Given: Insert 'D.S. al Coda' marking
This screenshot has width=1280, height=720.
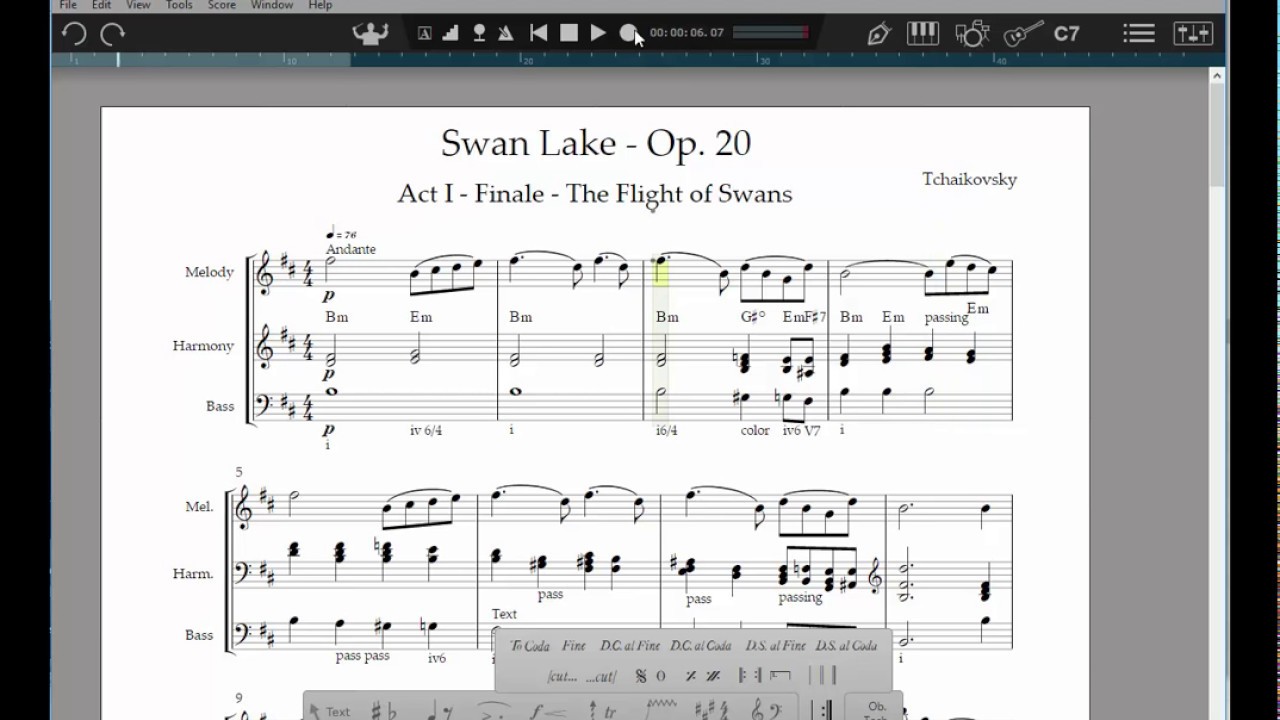Looking at the screenshot, I should point(846,646).
